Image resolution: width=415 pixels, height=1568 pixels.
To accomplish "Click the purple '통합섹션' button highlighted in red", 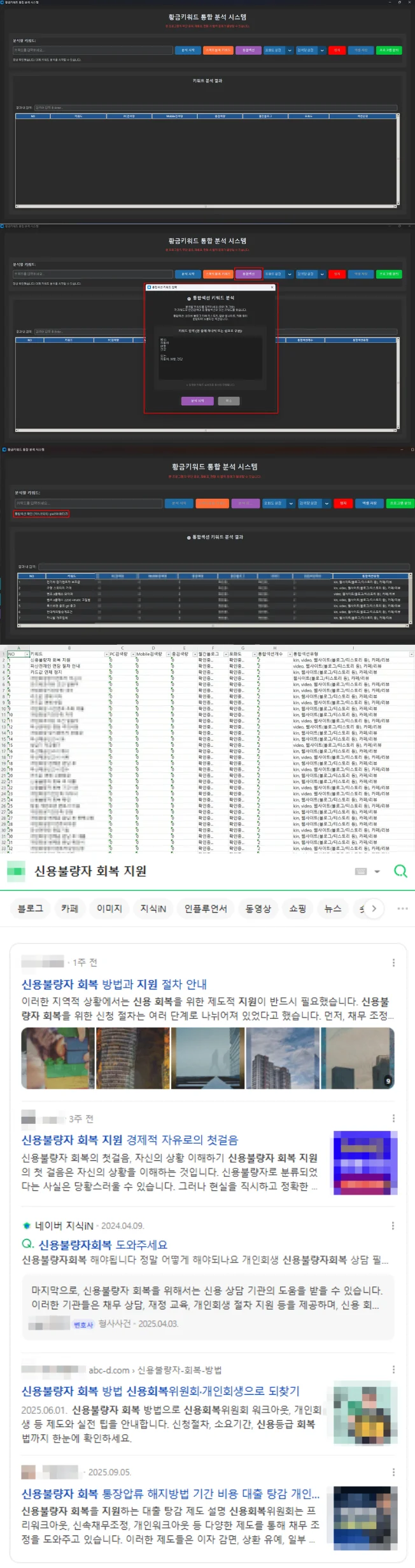I will point(248,274).
